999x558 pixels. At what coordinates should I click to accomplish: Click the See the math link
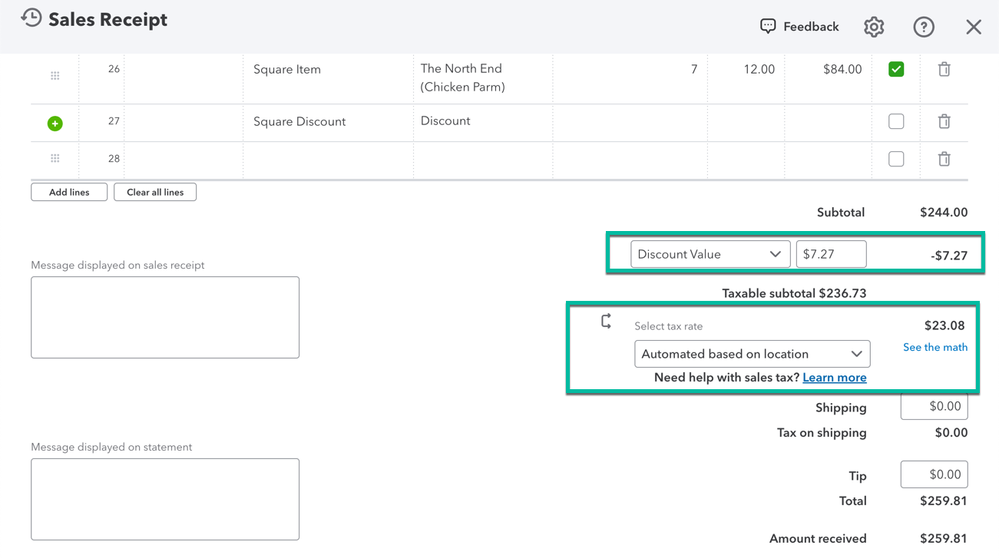tap(935, 347)
